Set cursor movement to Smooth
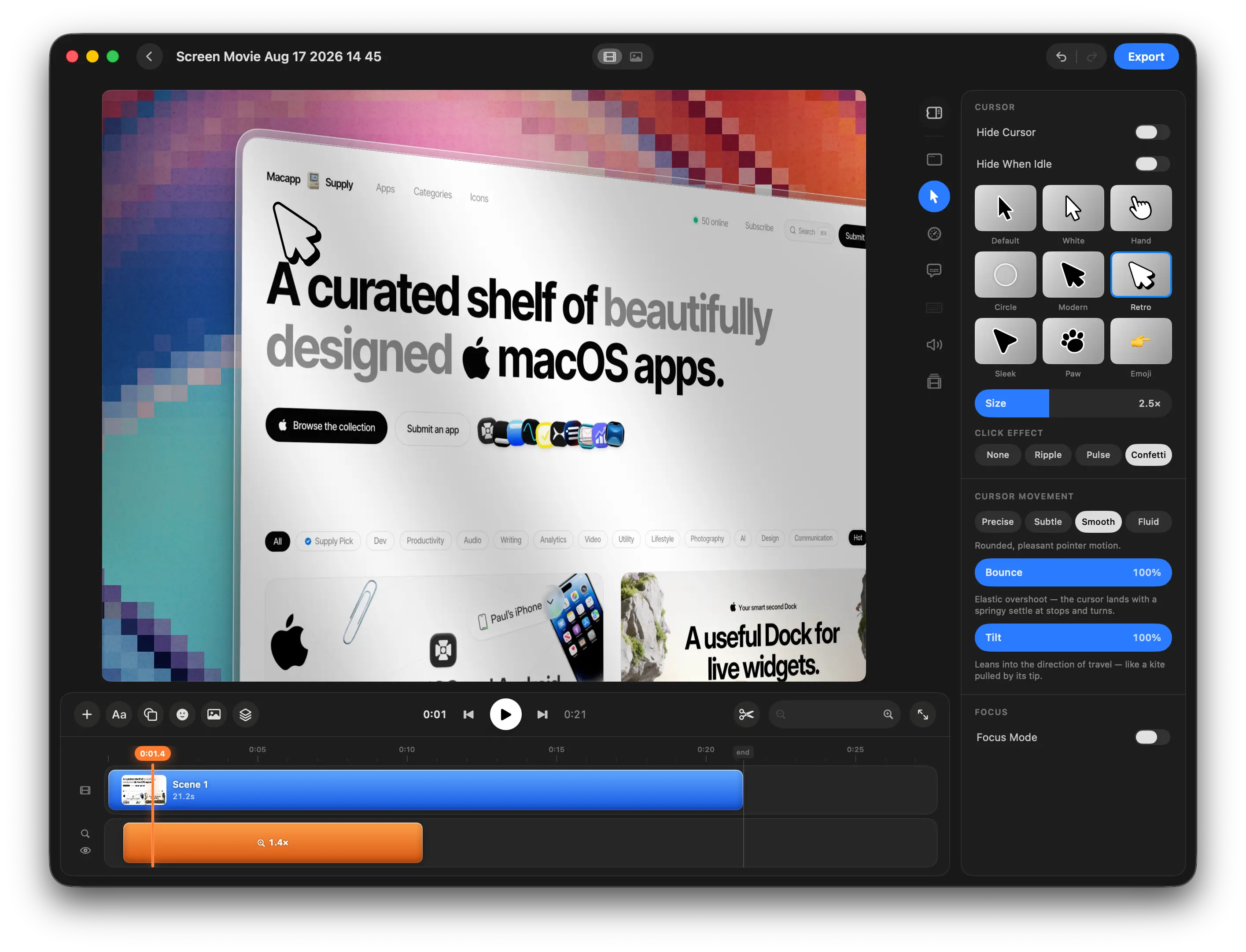 [1098, 522]
